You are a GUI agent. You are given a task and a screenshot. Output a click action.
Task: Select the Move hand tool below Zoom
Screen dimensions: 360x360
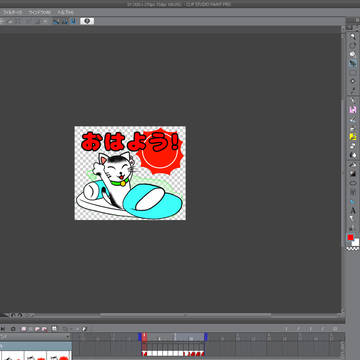[x=353, y=45]
